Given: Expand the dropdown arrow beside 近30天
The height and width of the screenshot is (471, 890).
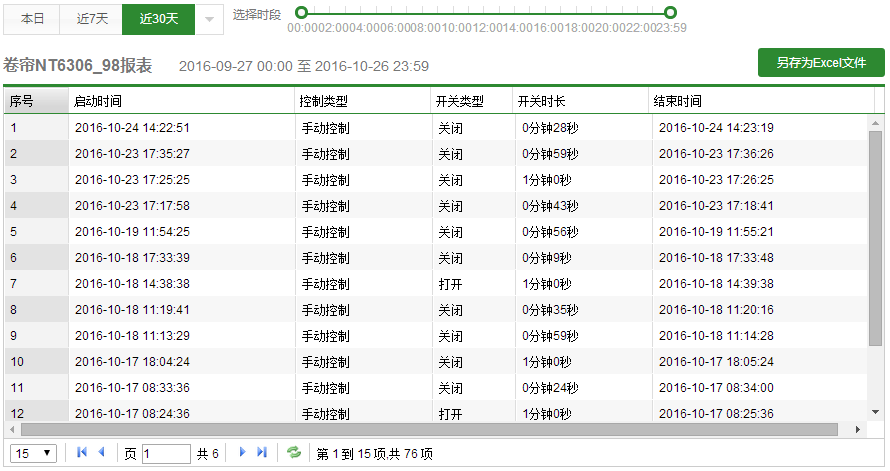Looking at the screenshot, I should pos(209,18).
